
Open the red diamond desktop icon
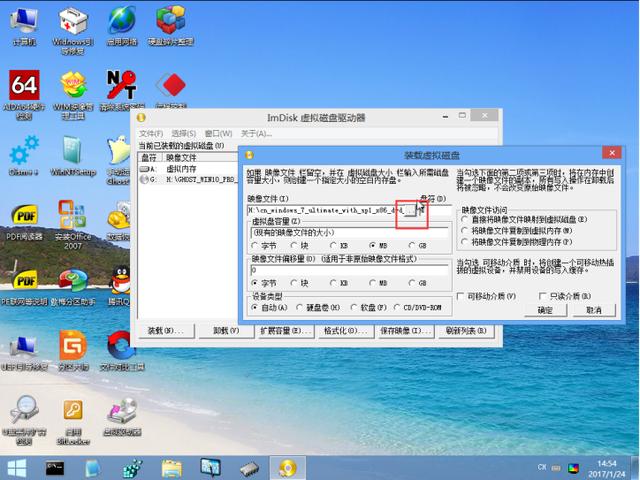coord(171,89)
